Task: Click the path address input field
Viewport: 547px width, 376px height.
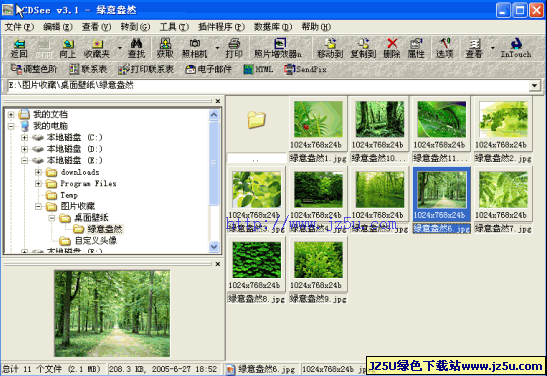Action: click(x=268, y=85)
